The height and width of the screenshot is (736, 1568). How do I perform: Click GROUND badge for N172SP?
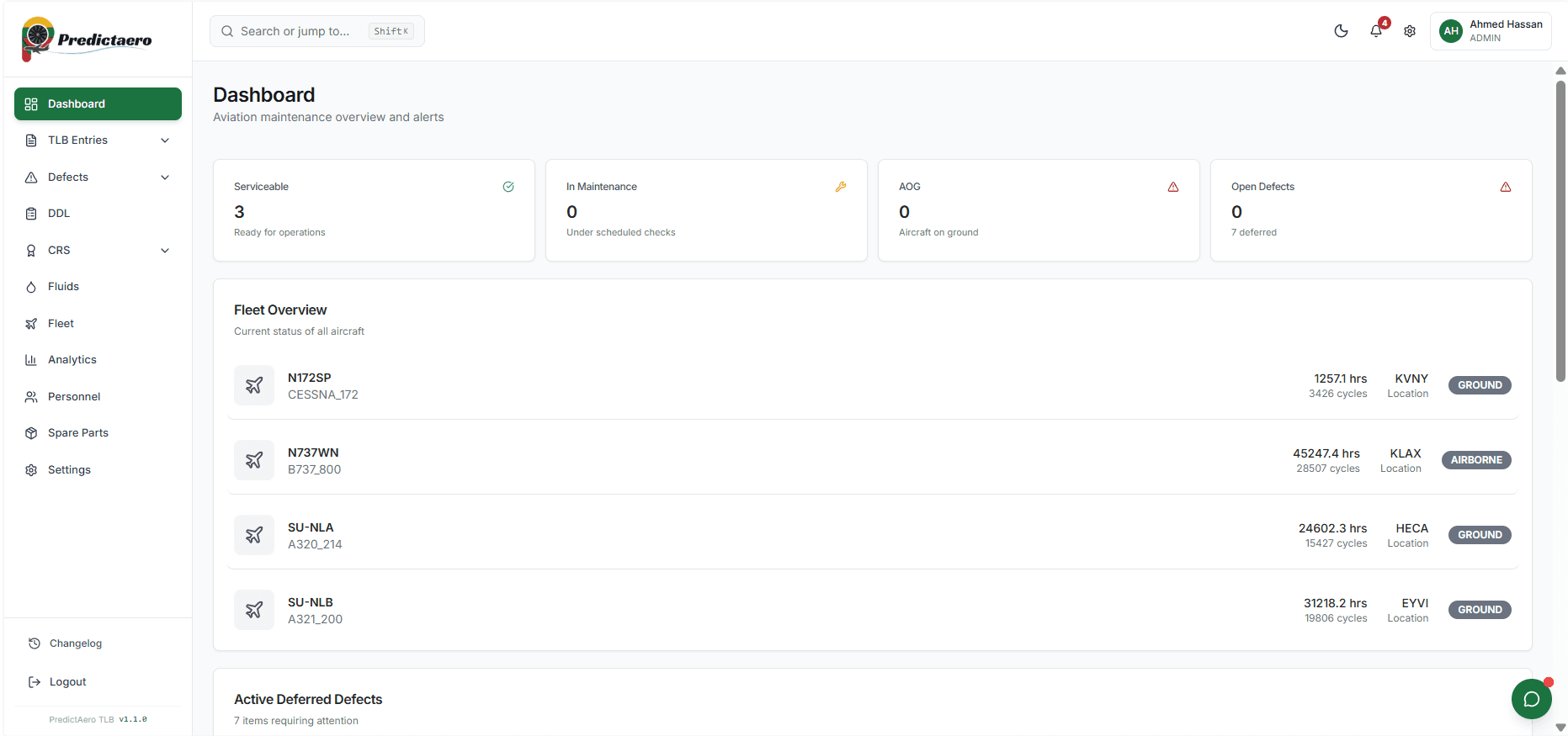(1480, 385)
